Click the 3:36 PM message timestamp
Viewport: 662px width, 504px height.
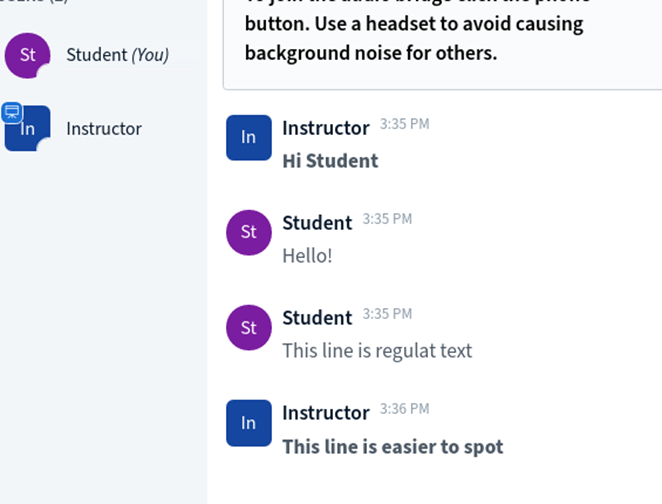tap(404, 409)
